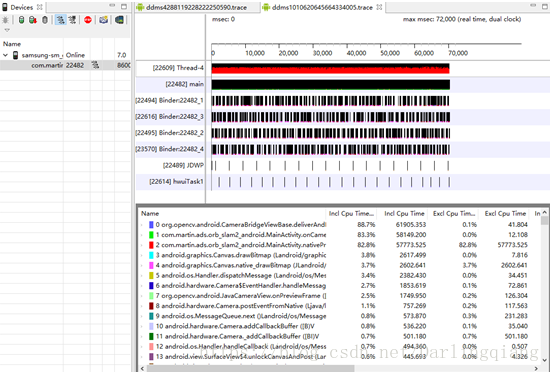Click the threads icon in process 22482 row
Image resolution: width=550 pixels, height=372 pixels.
95,65
